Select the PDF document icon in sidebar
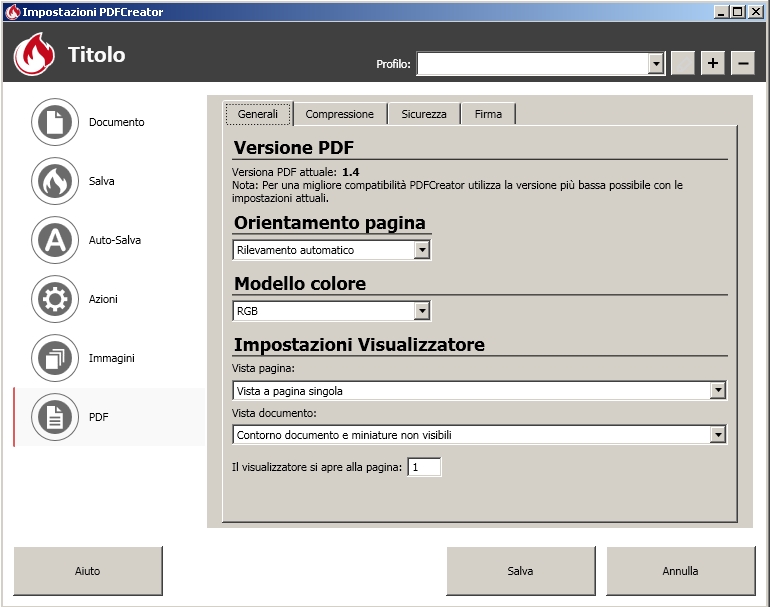 point(55,417)
